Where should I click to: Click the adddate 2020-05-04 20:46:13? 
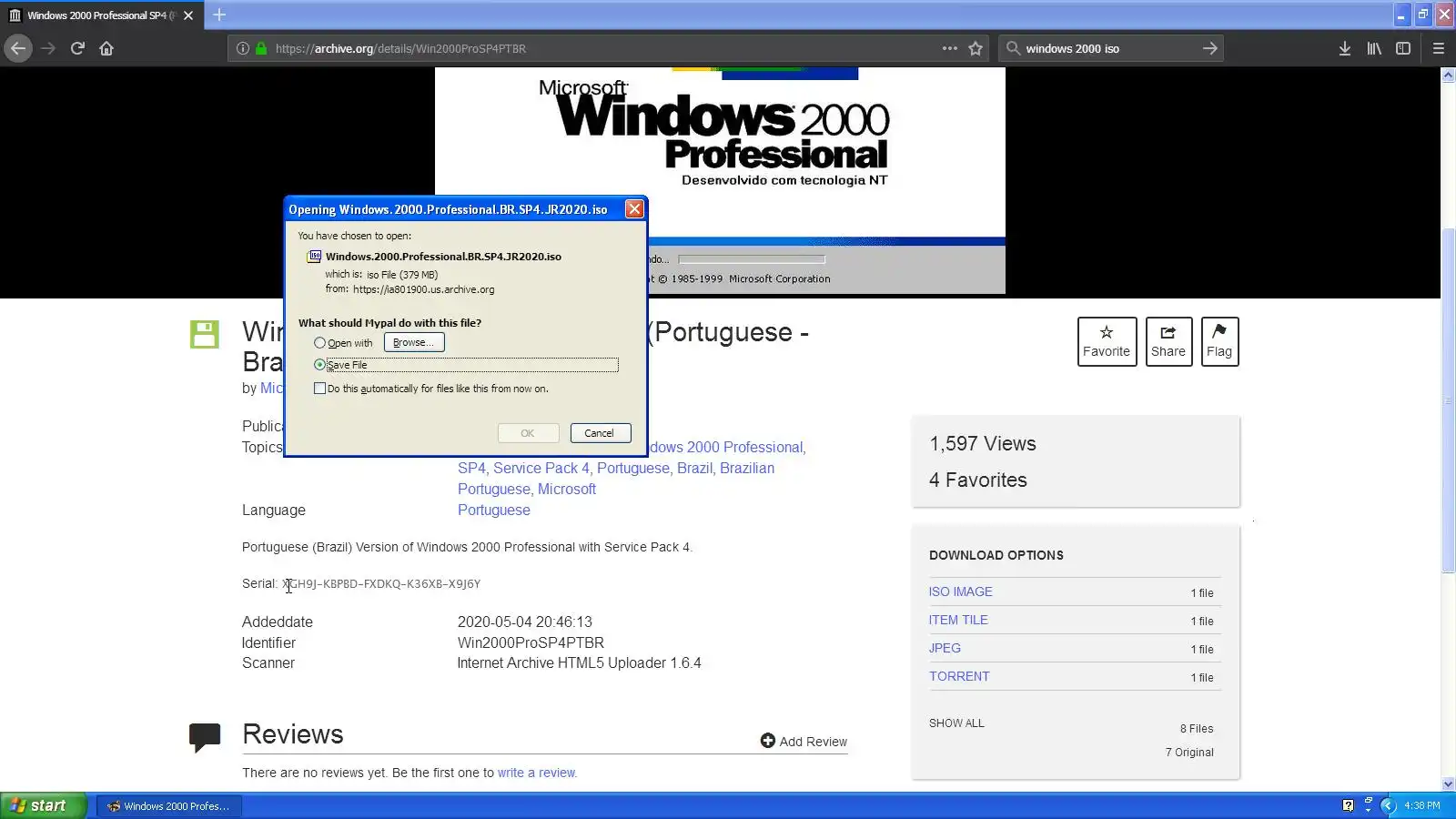[x=525, y=622]
